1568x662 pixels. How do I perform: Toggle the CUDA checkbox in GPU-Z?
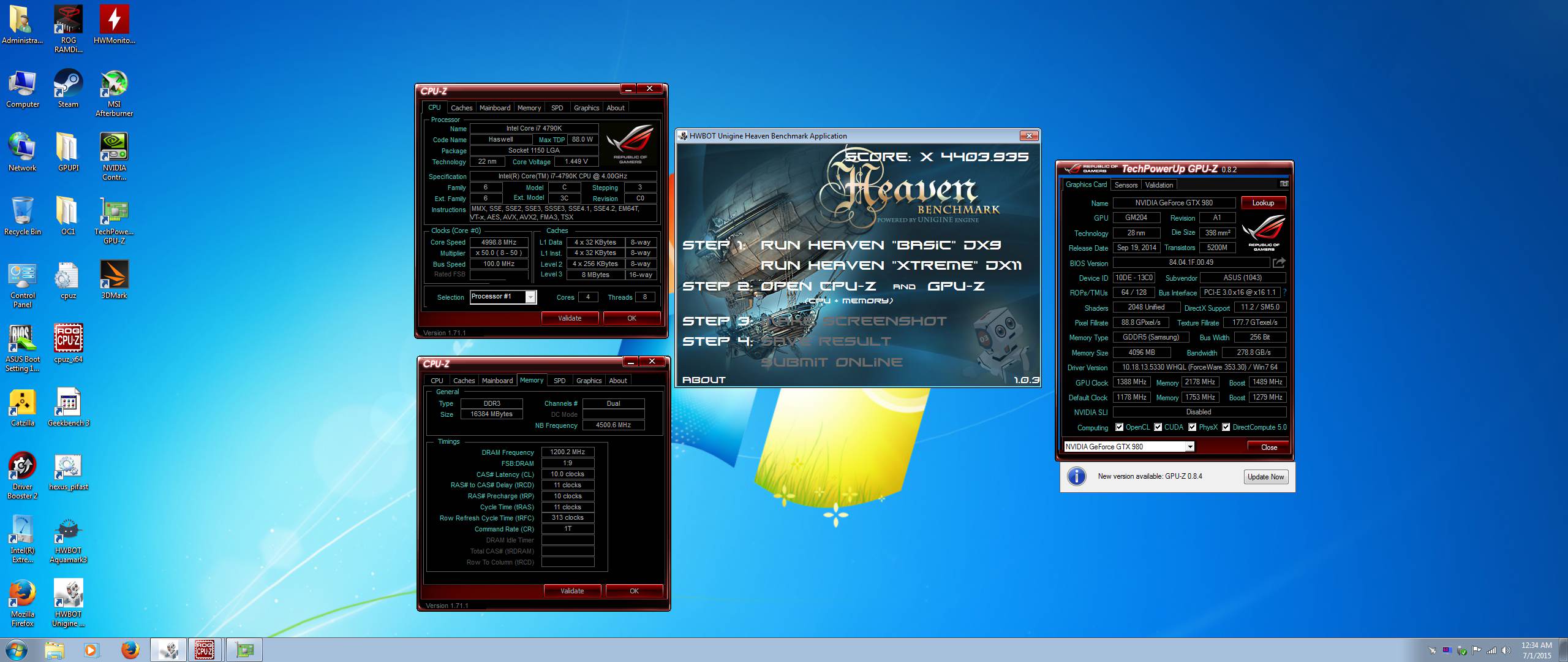[x=1158, y=427]
